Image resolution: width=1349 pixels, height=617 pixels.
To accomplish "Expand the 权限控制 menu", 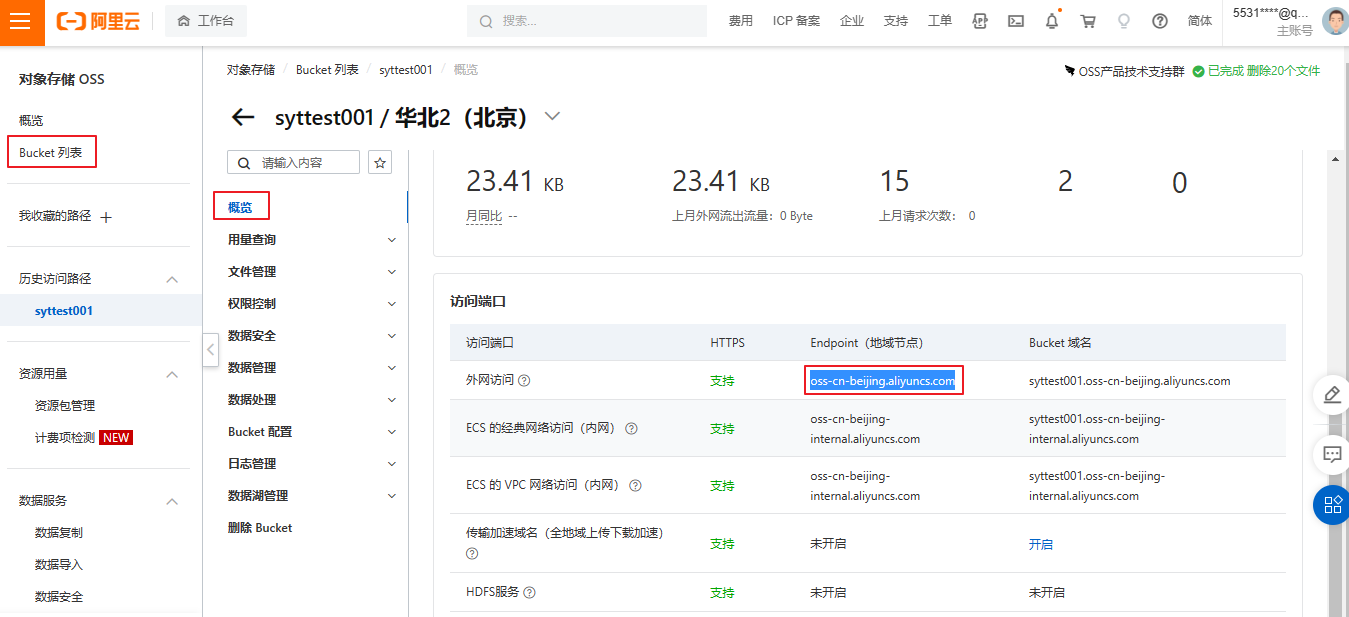I will 392,304.
